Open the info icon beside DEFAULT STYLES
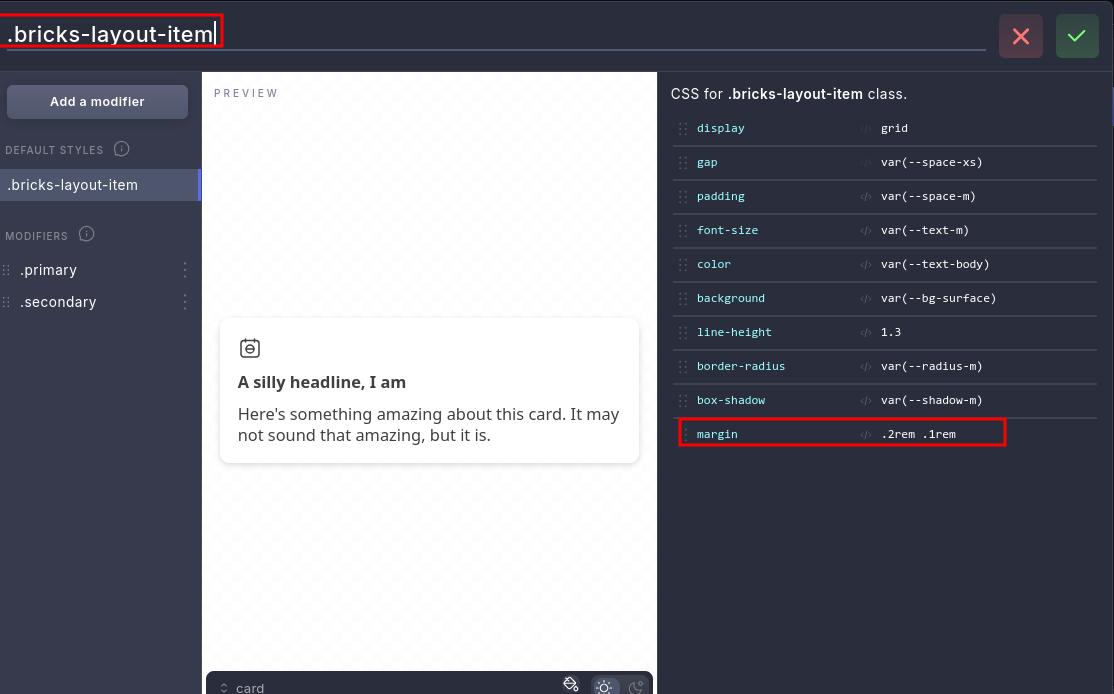The height and width of the screenshot is (694, 1114). 121,149
